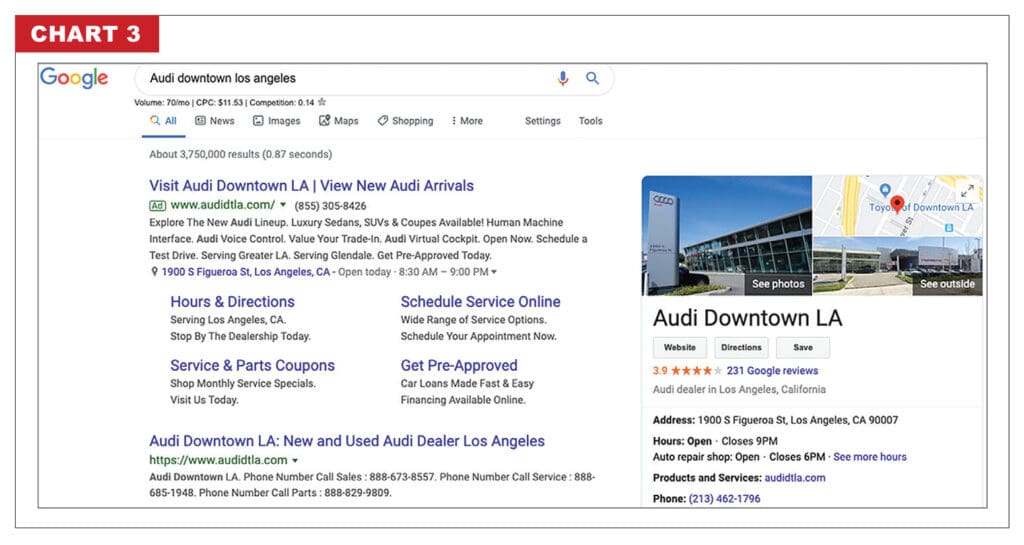The height and width of the screenshot is (545, 1024).
Task: Click About 3,750,000 results text
Action: tap(240, 154)
